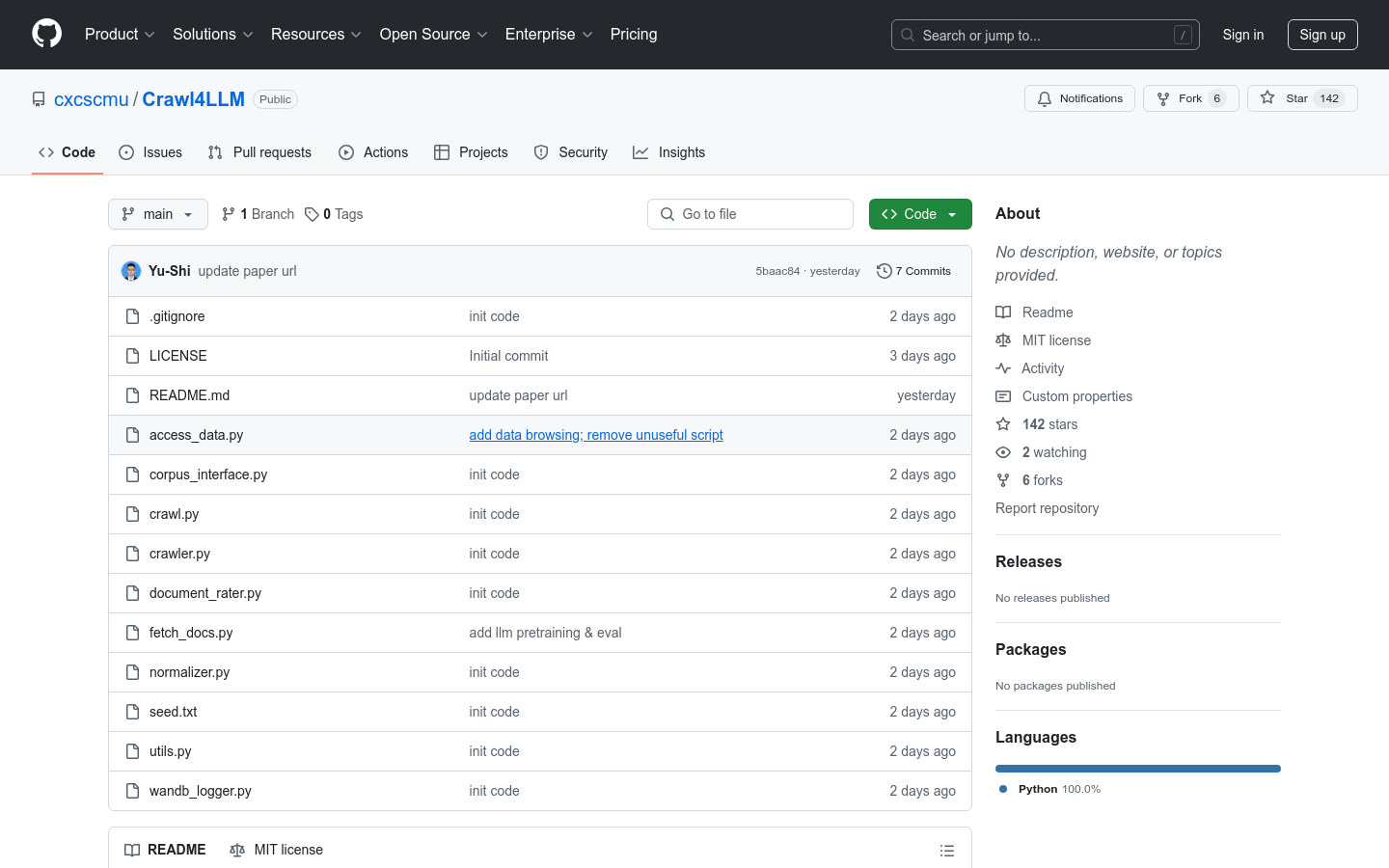Switch to the Security tab
This screenshot has width=1389, height=868.
point(571,152)
